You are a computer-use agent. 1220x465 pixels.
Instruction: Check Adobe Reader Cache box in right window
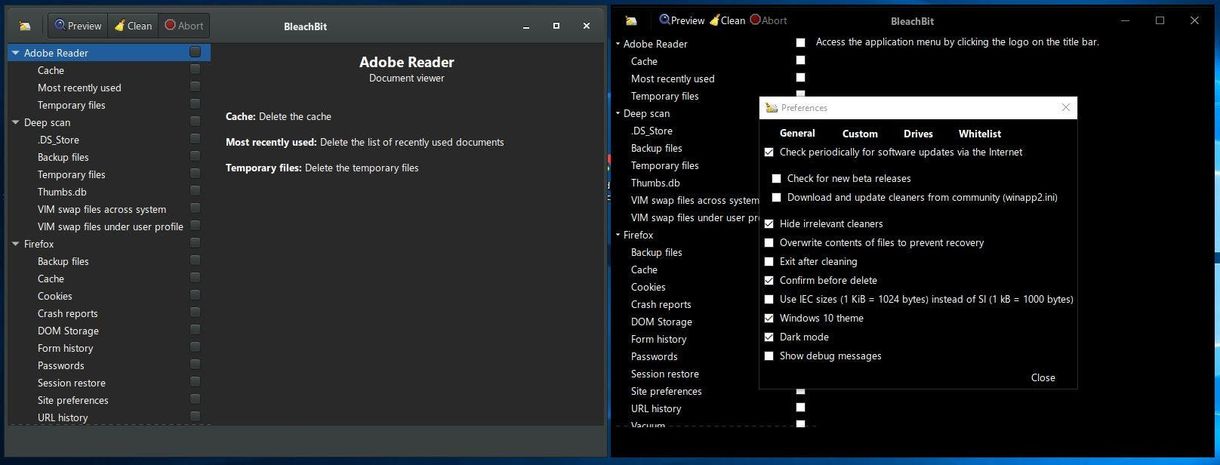tap(800, 61)
